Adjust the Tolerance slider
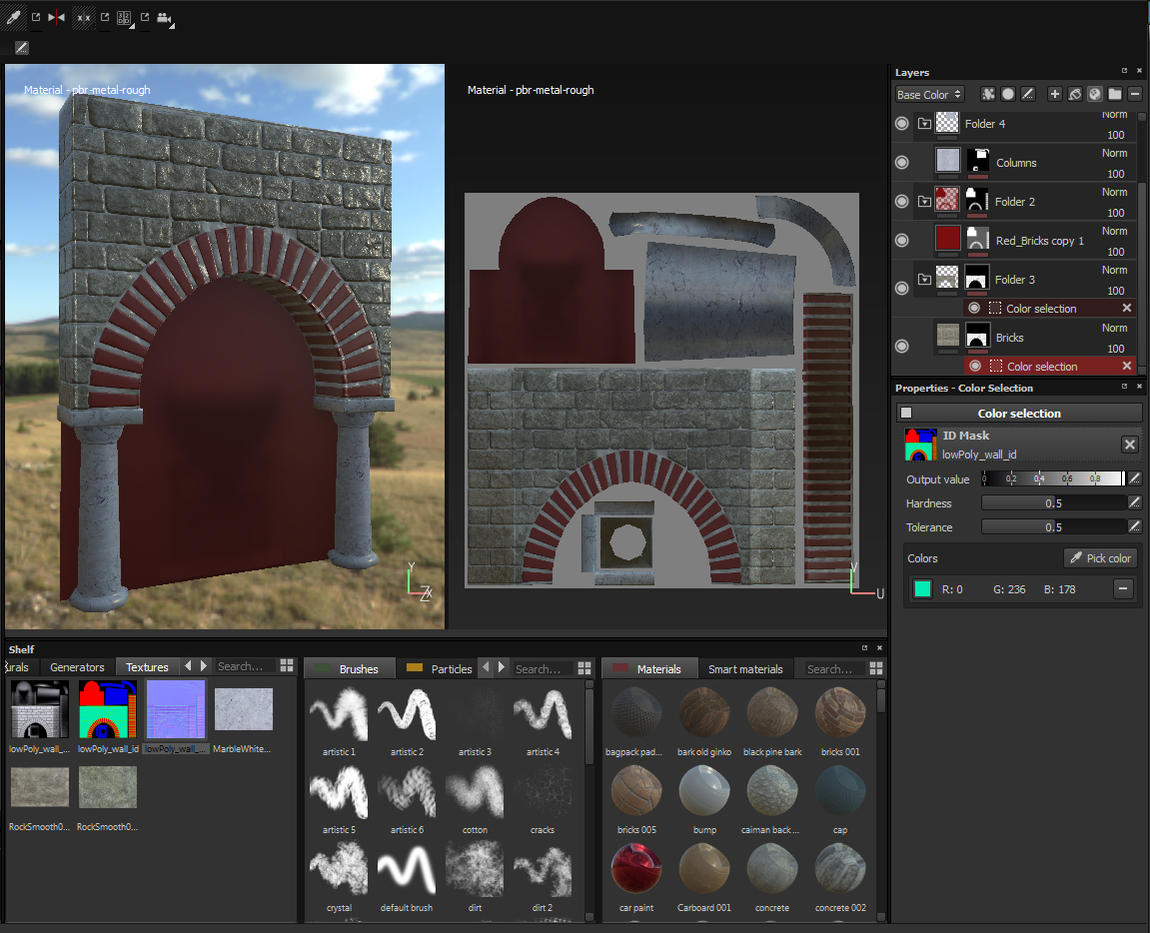The image size is (1150, 933). [1053, 527]
